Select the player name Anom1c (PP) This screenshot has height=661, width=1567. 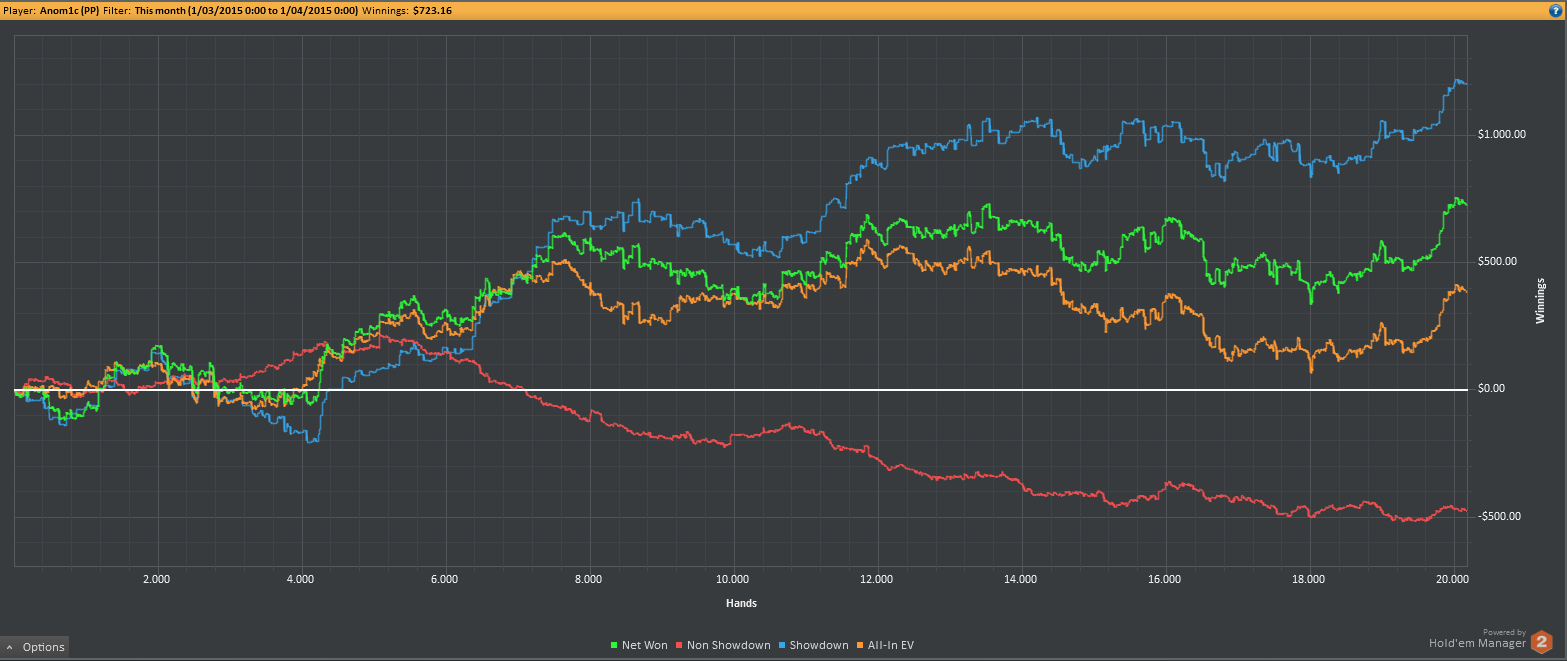pyautogui.click(x=70, y=9)
